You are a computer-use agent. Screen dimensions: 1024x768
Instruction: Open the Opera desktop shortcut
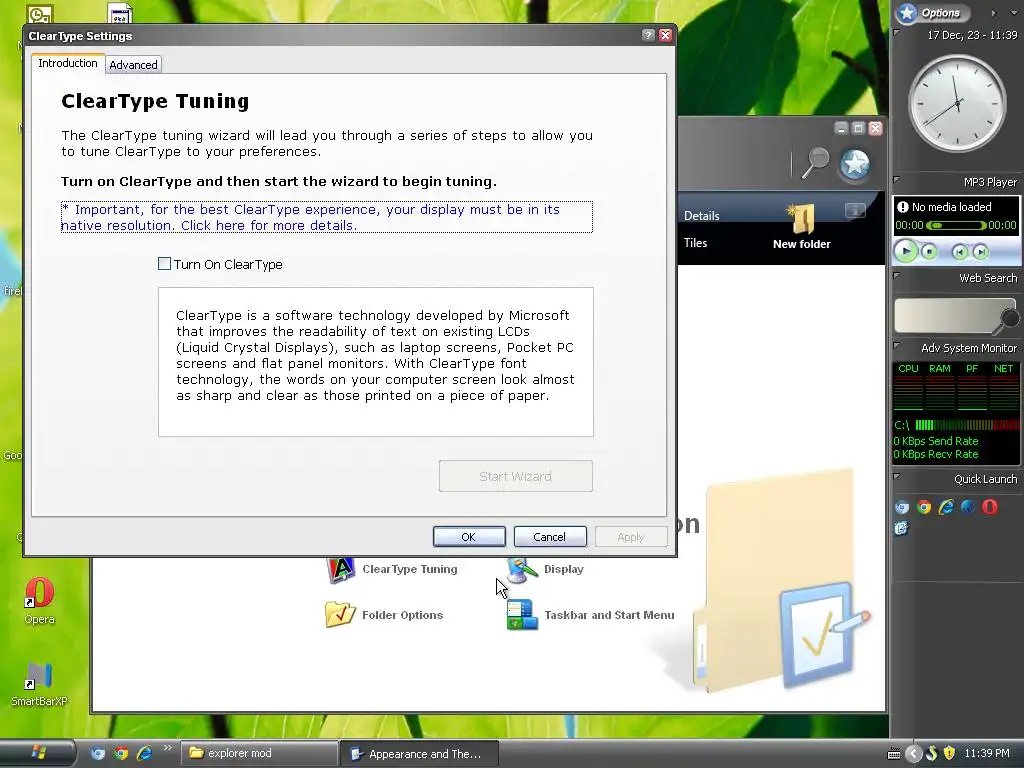click(x=39, y=600)
